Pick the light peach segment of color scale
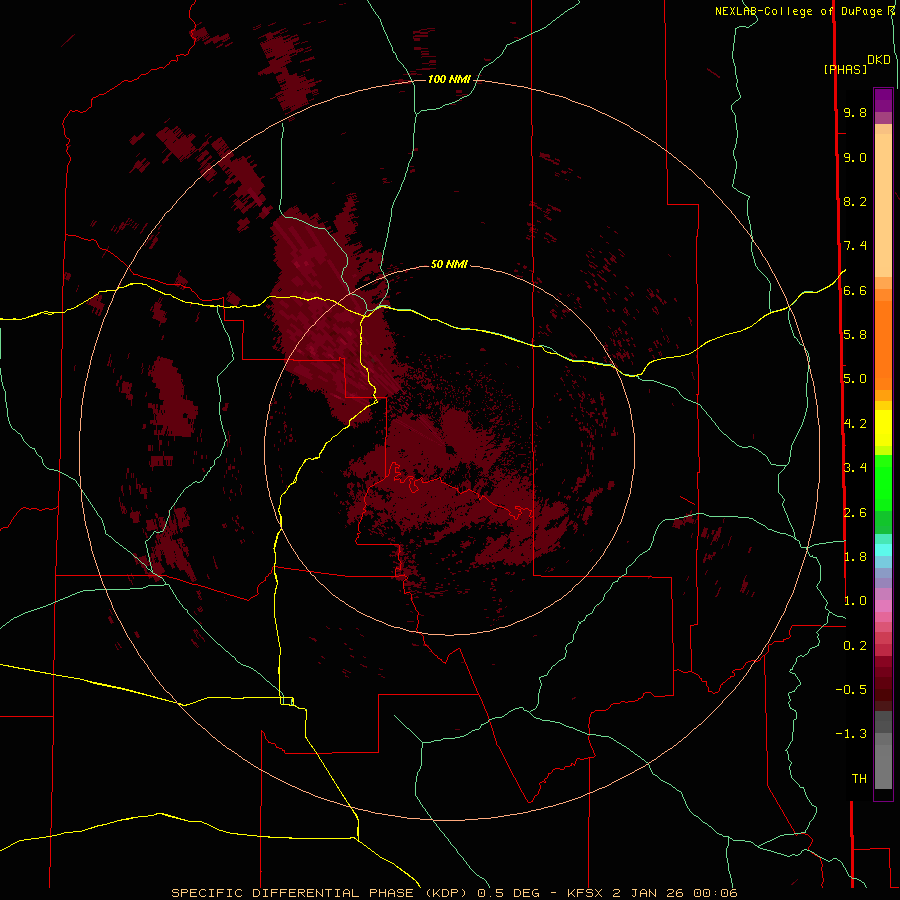The width and height of the screenshot is (900, 900). tap(883, 205)
